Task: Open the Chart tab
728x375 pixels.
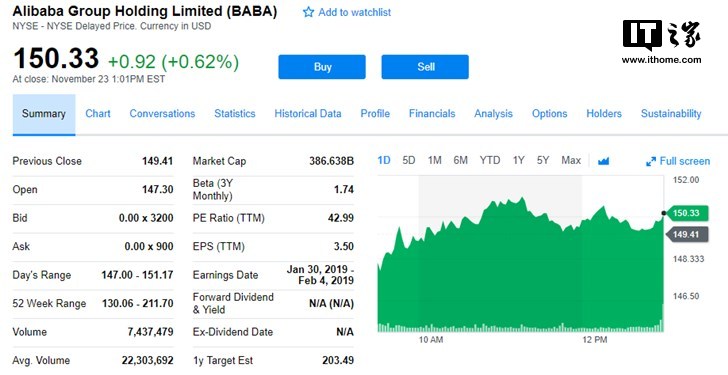Action: click(x=98, y=114)
